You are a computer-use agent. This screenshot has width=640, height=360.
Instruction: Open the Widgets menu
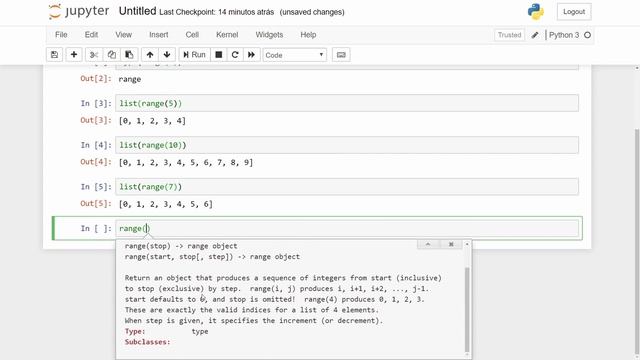pyautogui.click(x=269, y=35)
